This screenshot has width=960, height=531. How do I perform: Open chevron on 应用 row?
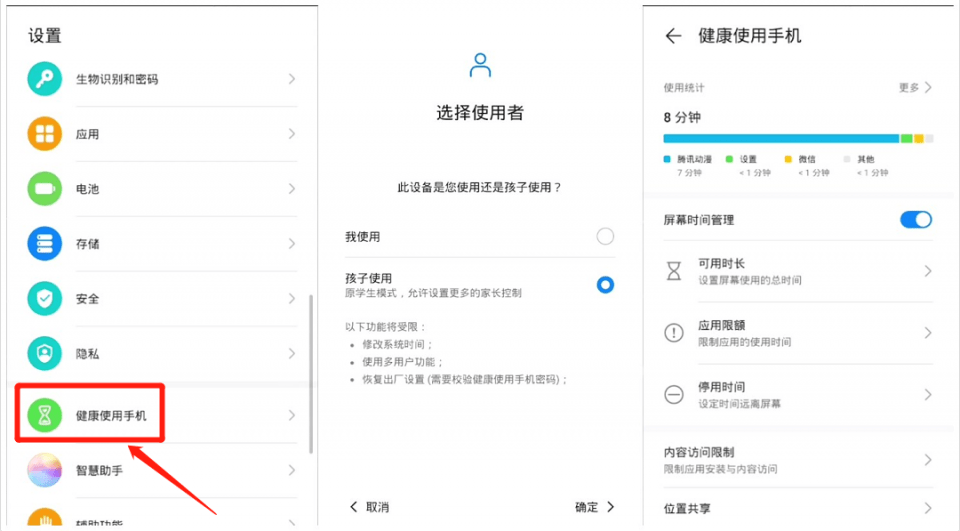[292, 134]
